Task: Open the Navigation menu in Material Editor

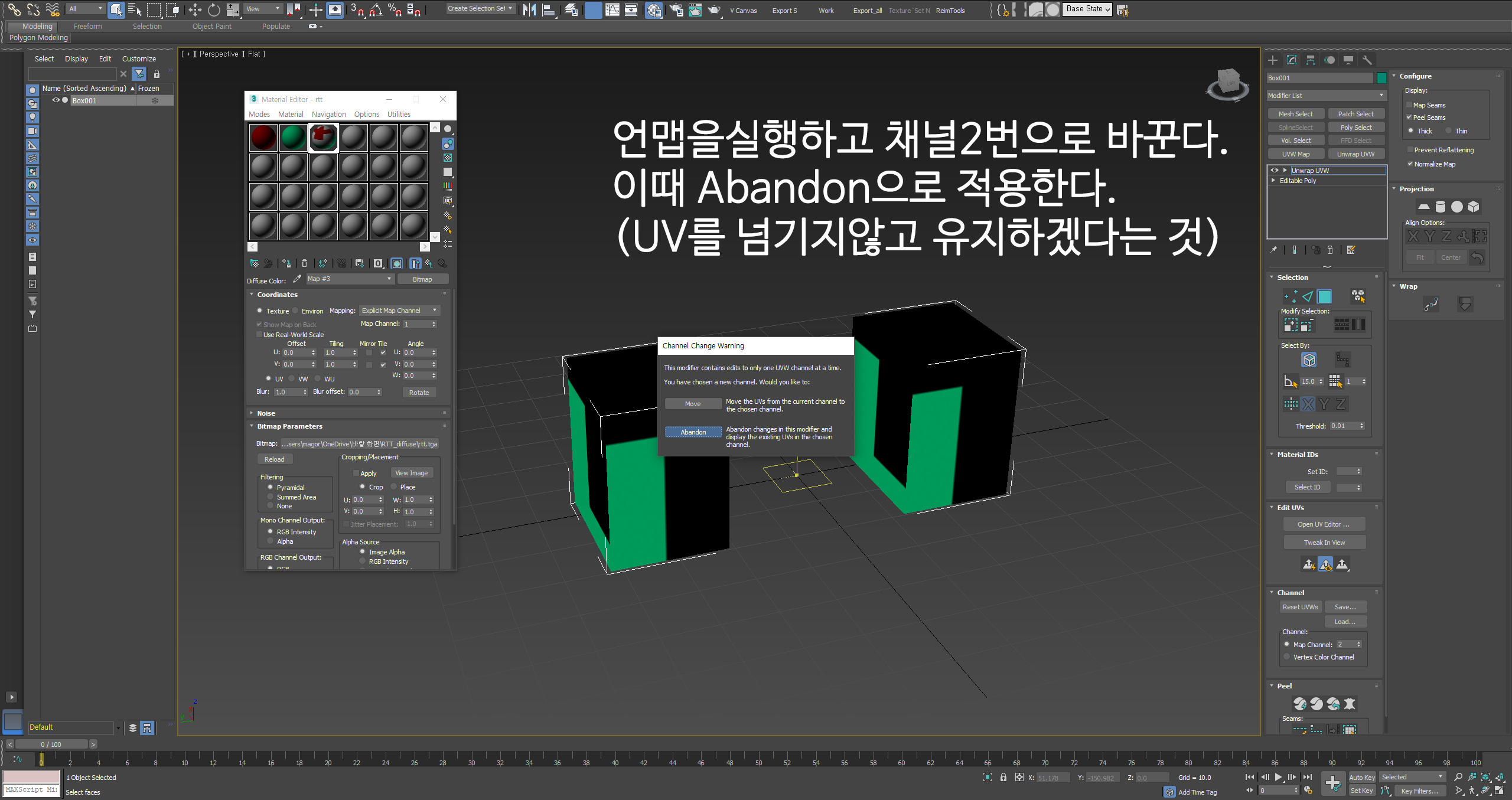Action: coord(328,115)
